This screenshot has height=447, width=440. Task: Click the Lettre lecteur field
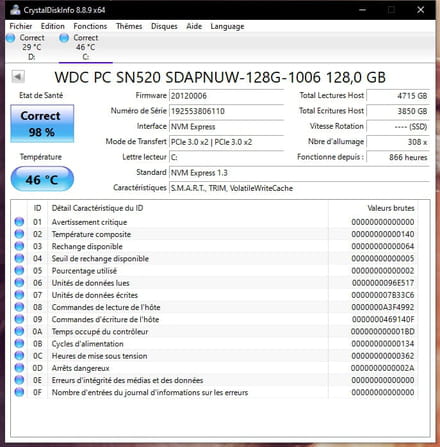(x=227, y=157)
